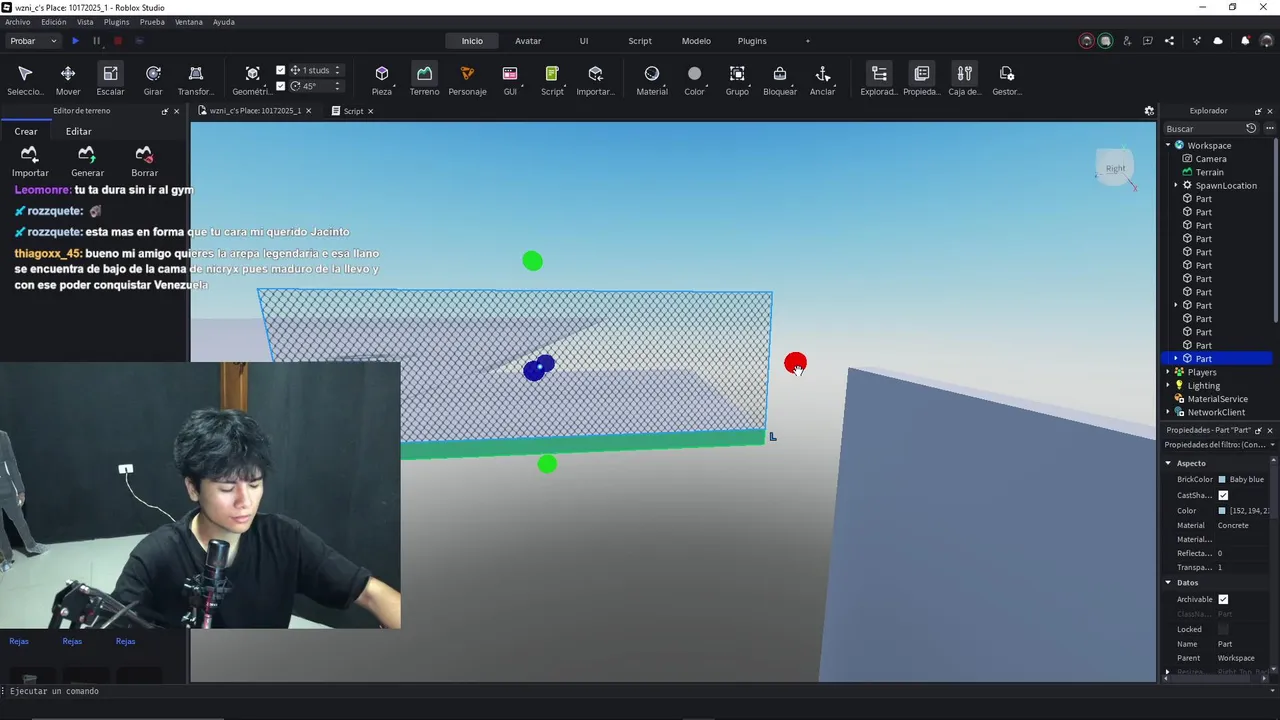This screenshot has height=720, width=1280.
Task: Toggle the Explorador panel button
Action: 879,80
